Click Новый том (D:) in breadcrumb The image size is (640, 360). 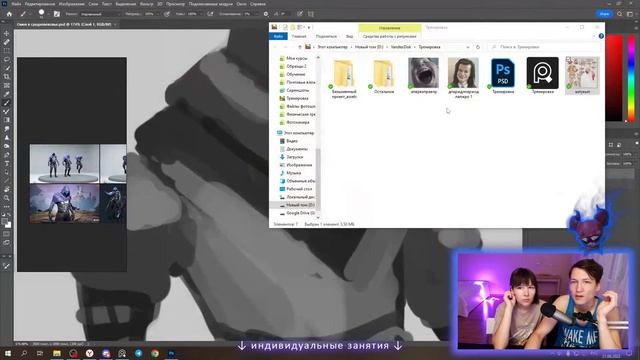[369, 47]
